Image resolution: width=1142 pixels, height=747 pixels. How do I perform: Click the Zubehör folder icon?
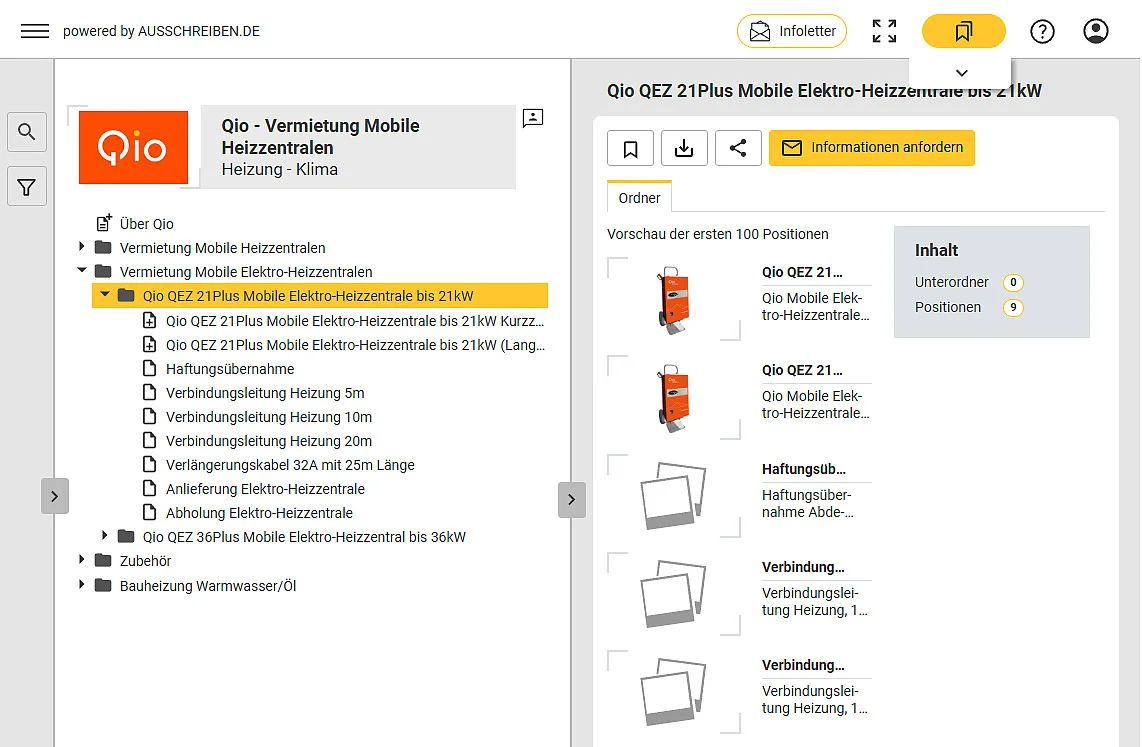103,561
